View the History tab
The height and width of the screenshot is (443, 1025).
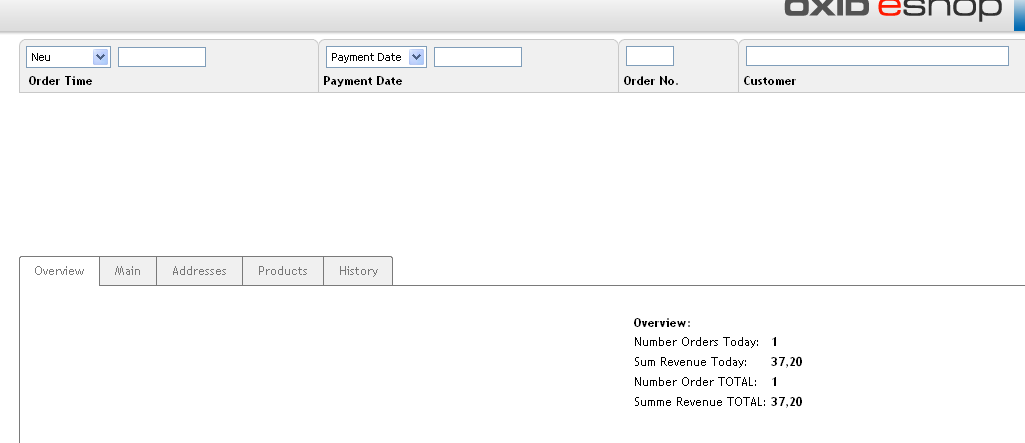(x=358, y=271)
